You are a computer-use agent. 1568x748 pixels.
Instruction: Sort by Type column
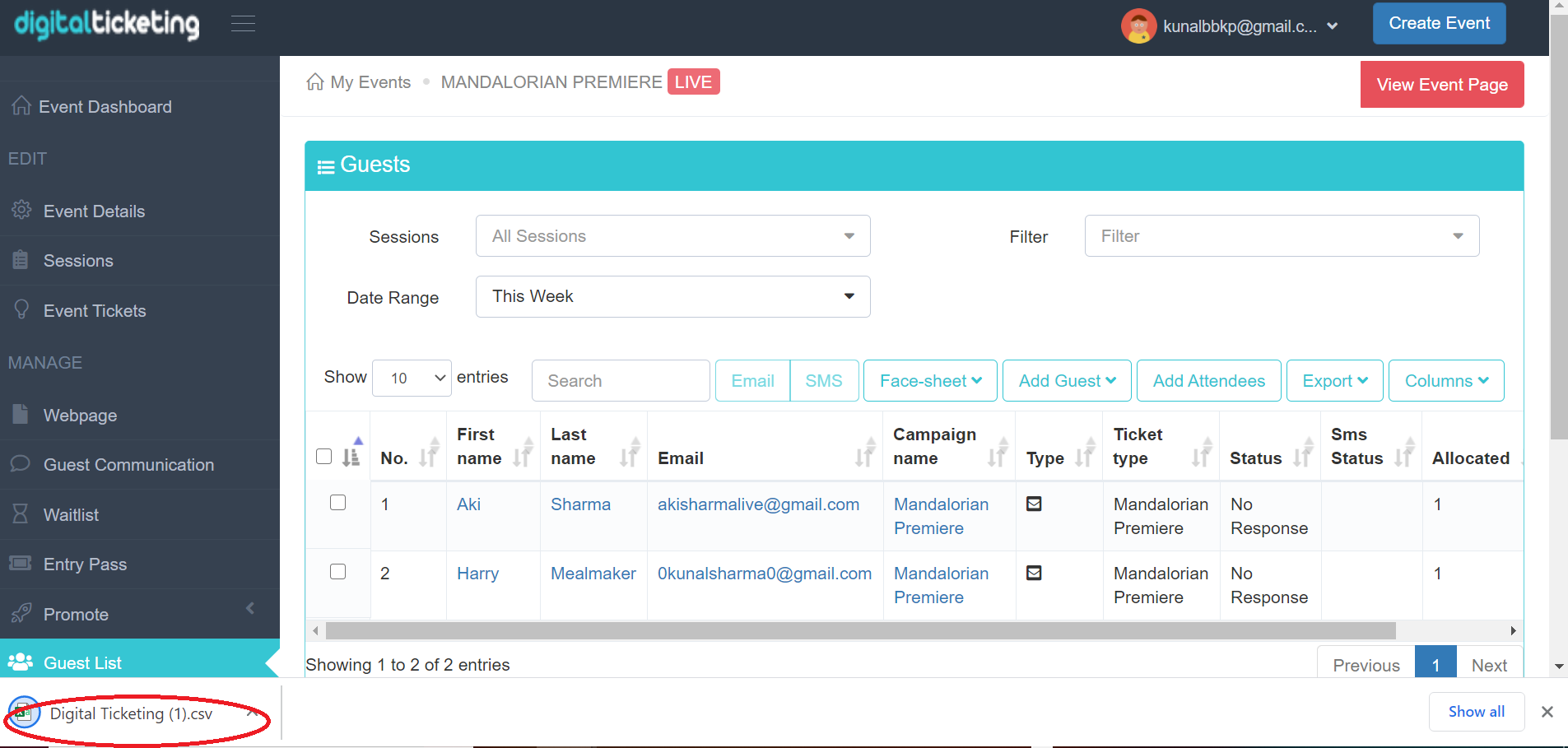[1086, 452]
